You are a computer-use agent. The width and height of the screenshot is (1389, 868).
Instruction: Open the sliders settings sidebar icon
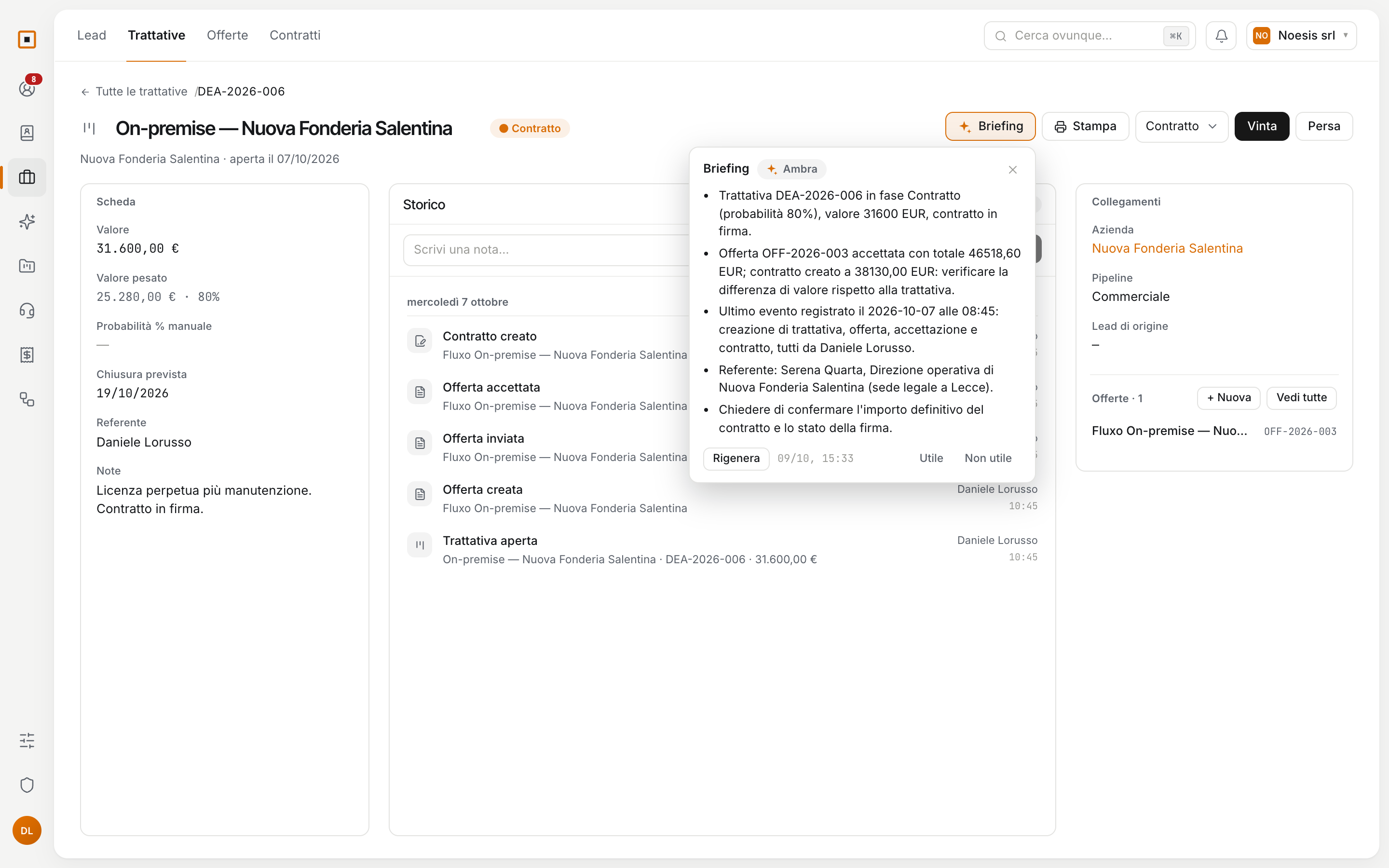[x=27, y=741]
